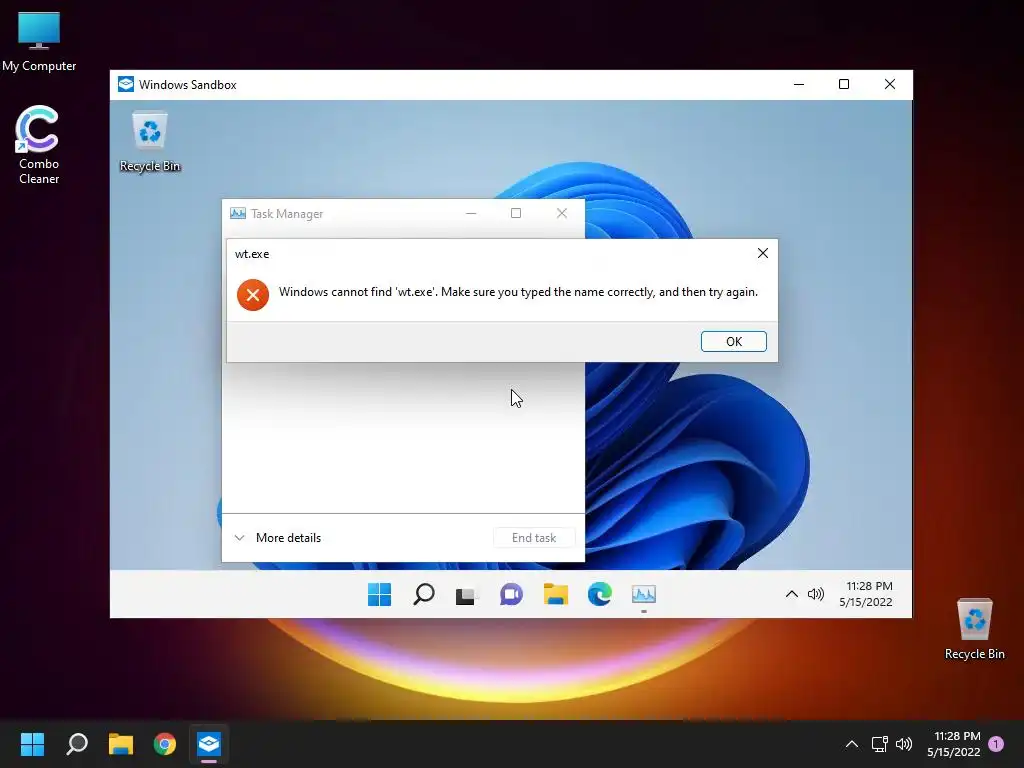Open host File Explorer from taskbar
1024x768 pixels.
[x=121, y=744]
